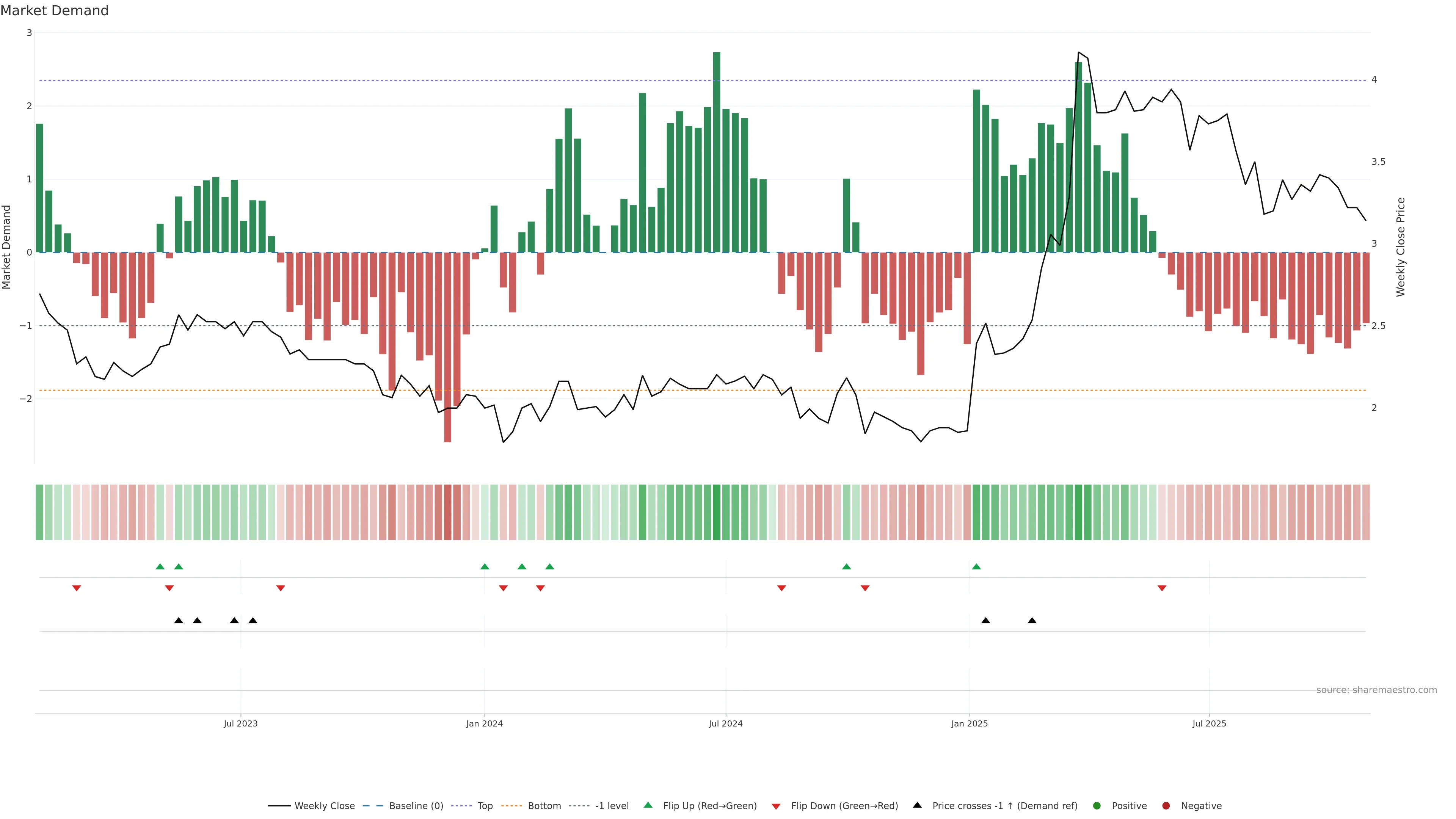Click the -1 level legend entry
Image resolution: width=1456 pixels, height=819 pixels.
click(612, 806)
